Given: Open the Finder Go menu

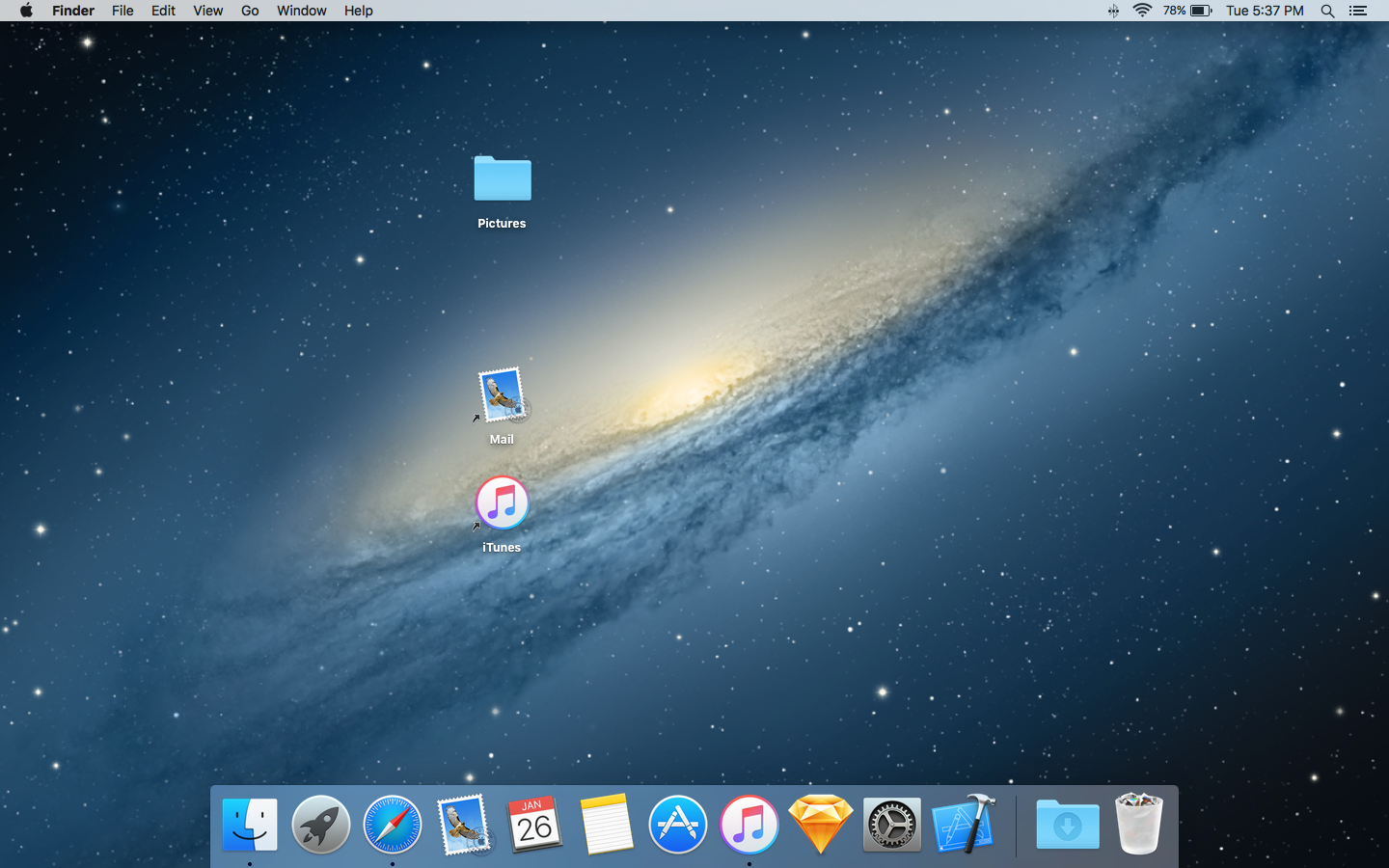Looking at the screenshot, I should click(249, 11).
